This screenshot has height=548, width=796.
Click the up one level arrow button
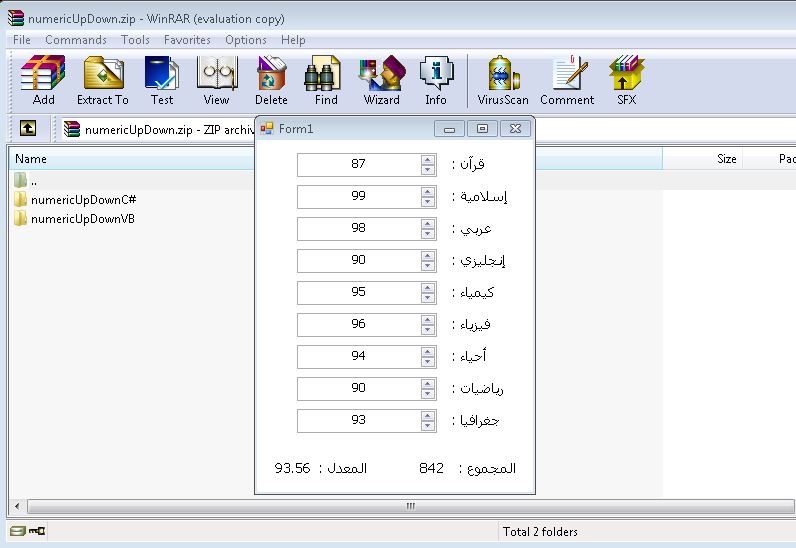28,129
